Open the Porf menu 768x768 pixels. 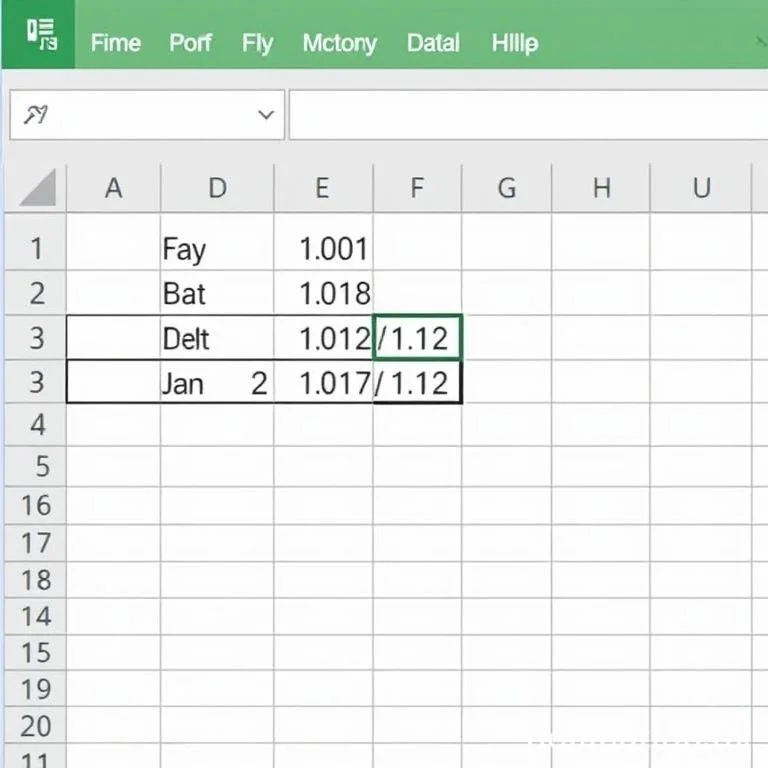tap(190, 43)
